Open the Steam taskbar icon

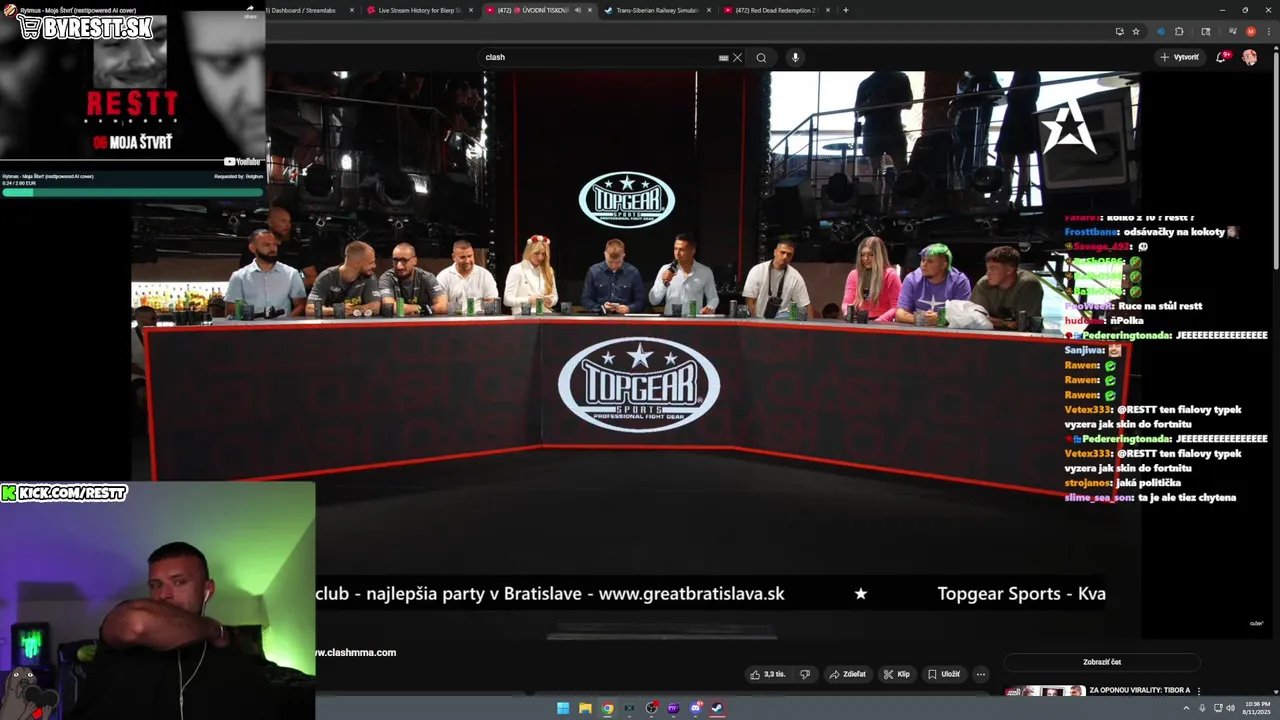pyautogui.click(x=717, y=708)
